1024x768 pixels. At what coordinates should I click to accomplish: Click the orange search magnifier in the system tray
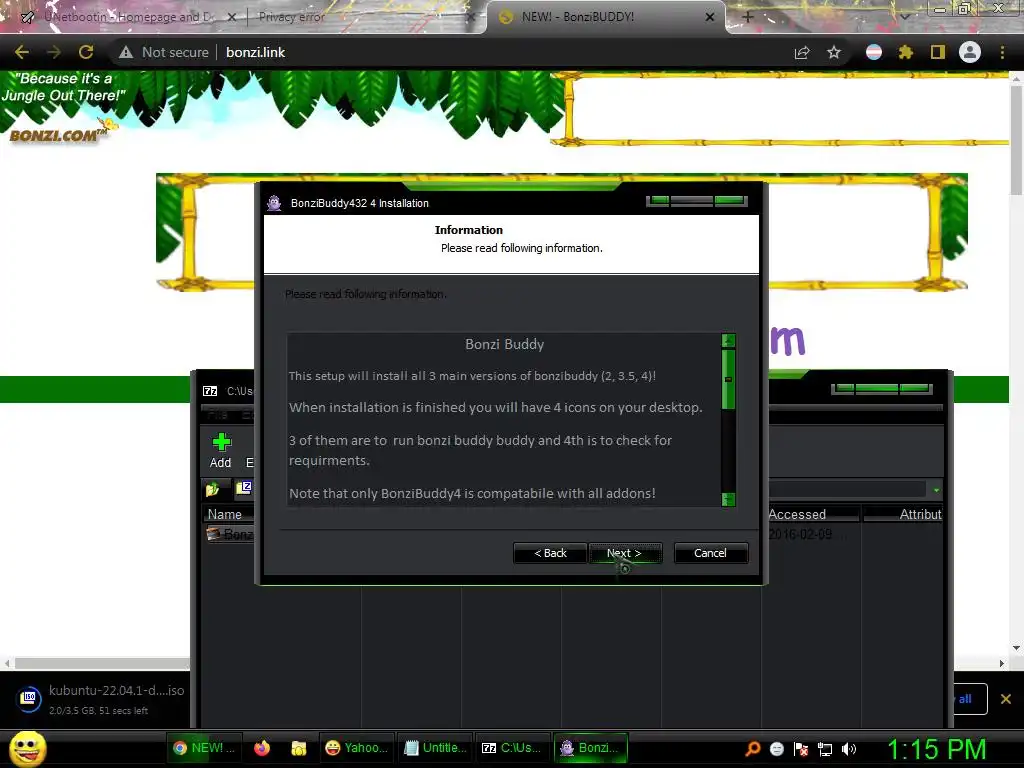752,748
